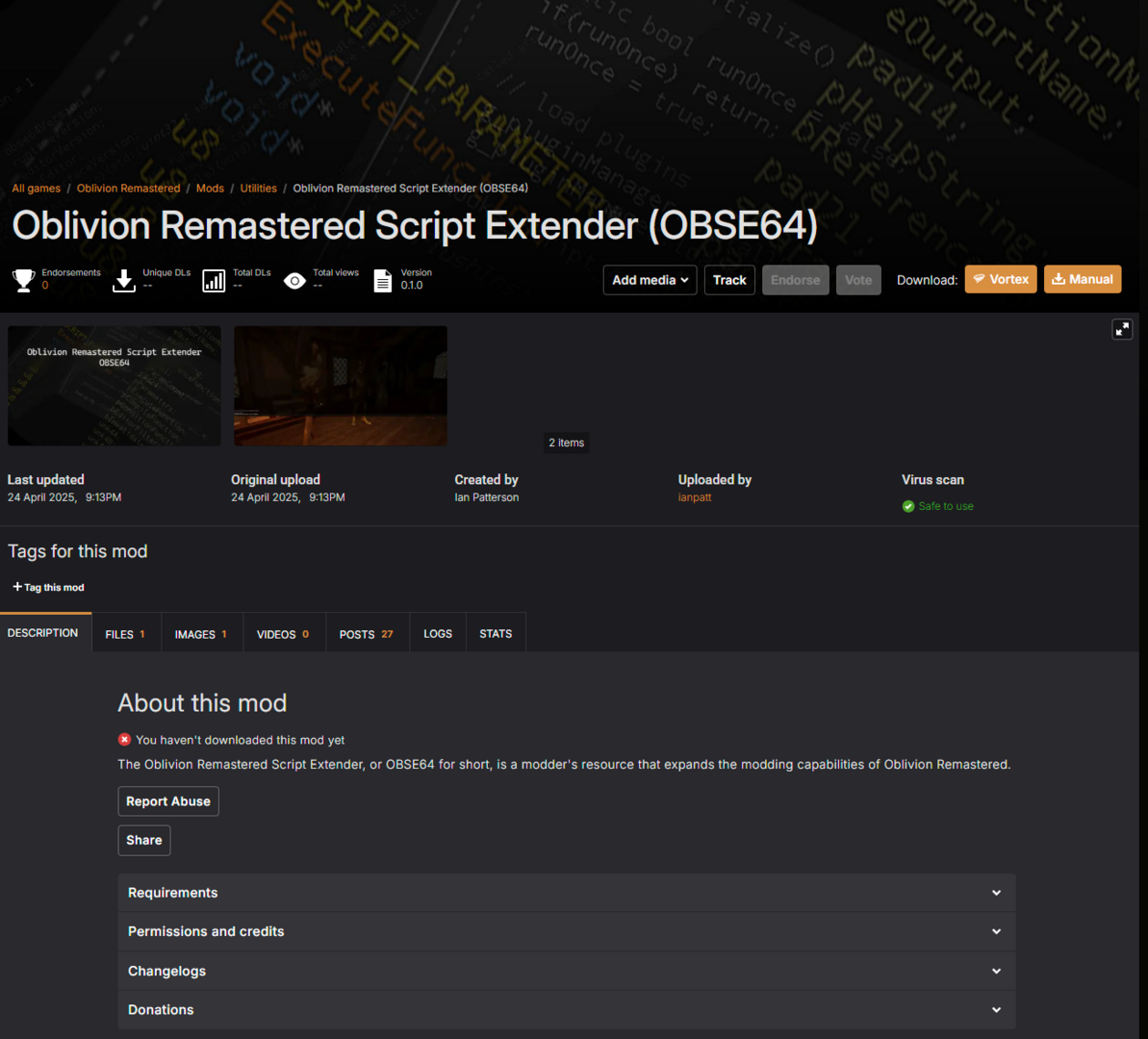Screen dimensions: 1148x1039
Task: Expand the media gallery to fullscreen
Action: click(1122, 329)
